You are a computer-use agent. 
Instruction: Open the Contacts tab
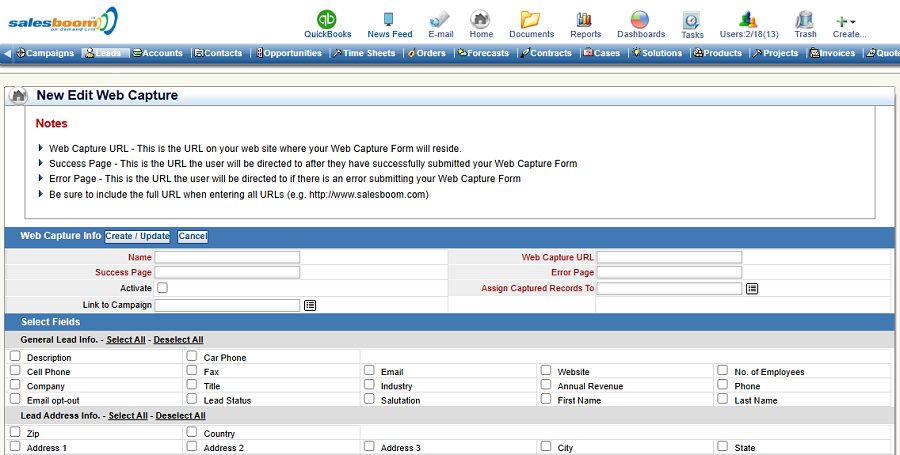click(218, 53)
